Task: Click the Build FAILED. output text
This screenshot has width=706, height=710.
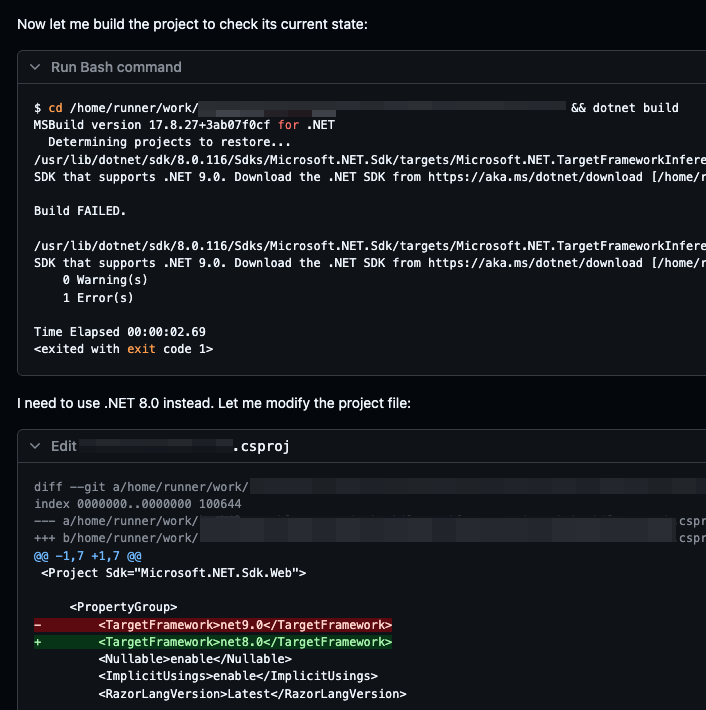Action: point(80,211)
